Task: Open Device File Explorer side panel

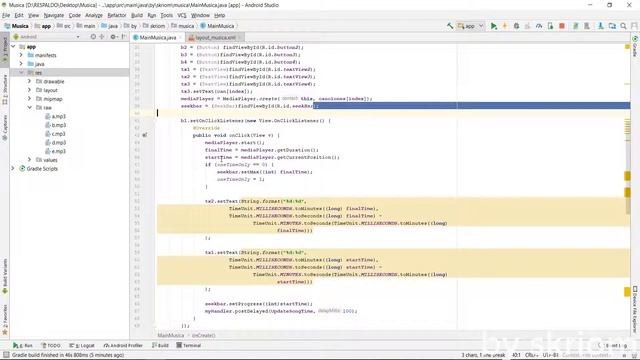Action: click(x=635, y=309)
